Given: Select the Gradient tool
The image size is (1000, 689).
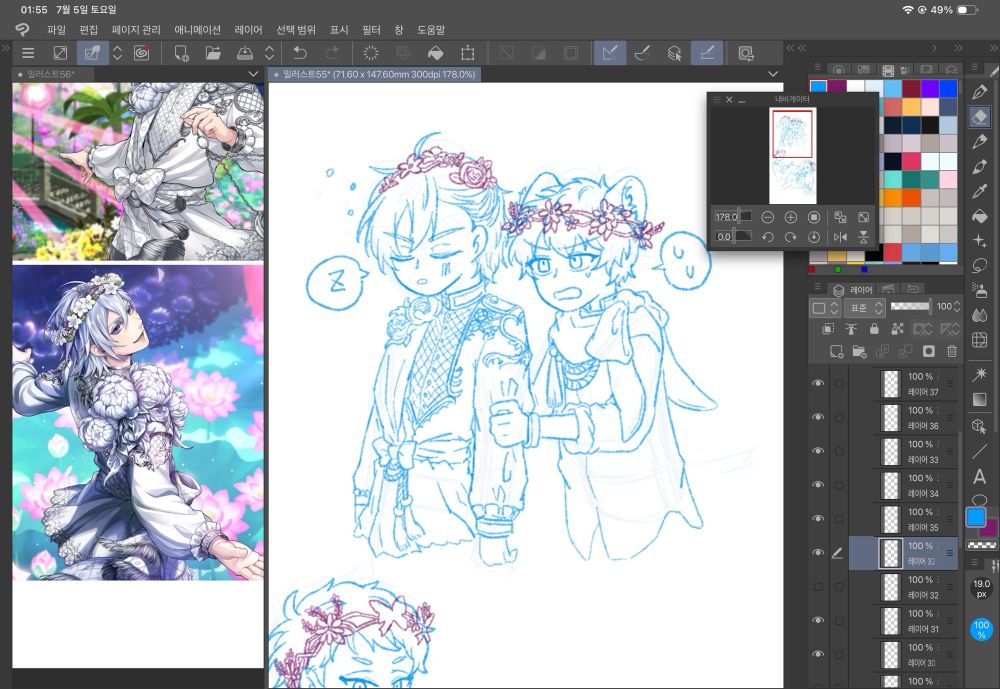Looking at the screenshot, I should coord(980,400).
